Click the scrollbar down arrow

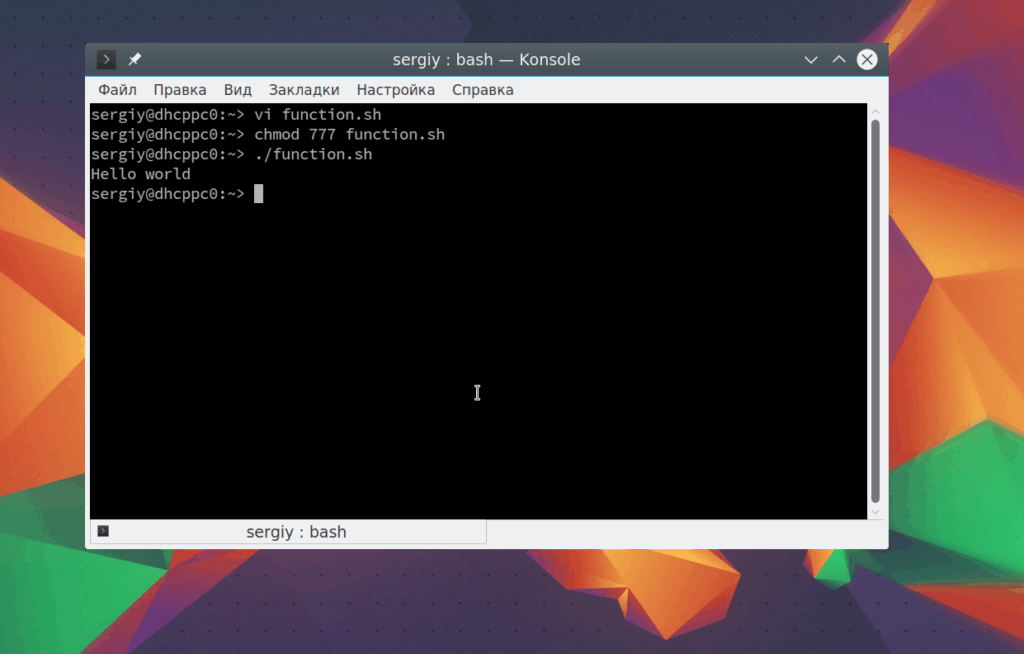tap(875, 512)
